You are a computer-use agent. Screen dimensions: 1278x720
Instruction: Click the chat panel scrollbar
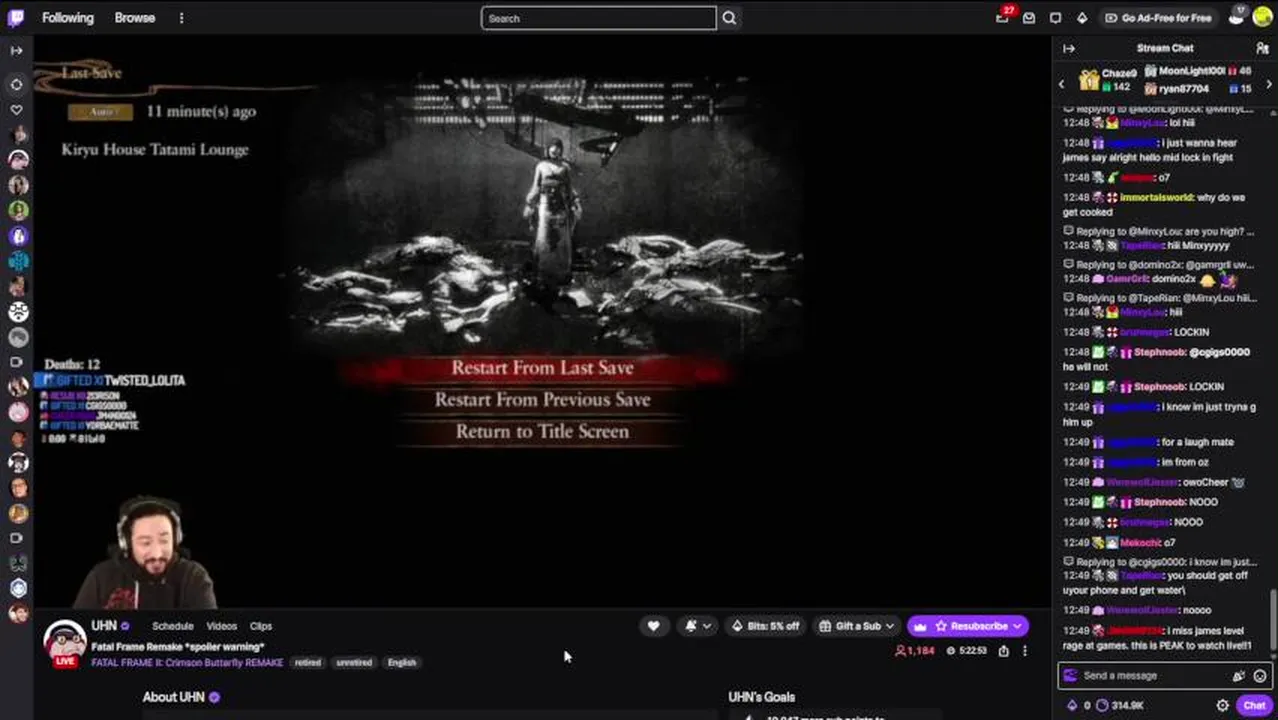pos(1274,620)
